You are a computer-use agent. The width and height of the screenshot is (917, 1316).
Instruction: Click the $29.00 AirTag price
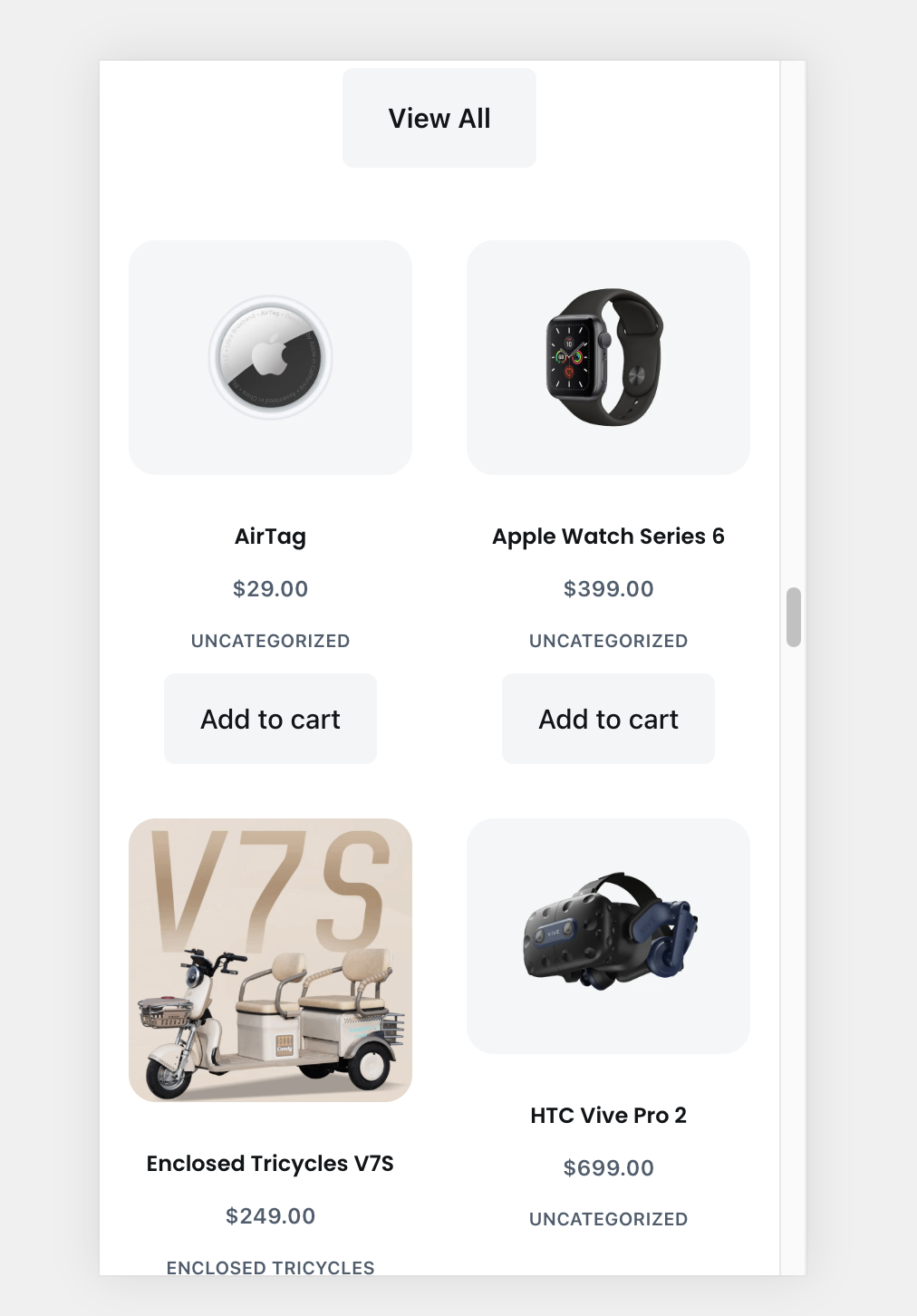tap(270, 589)
